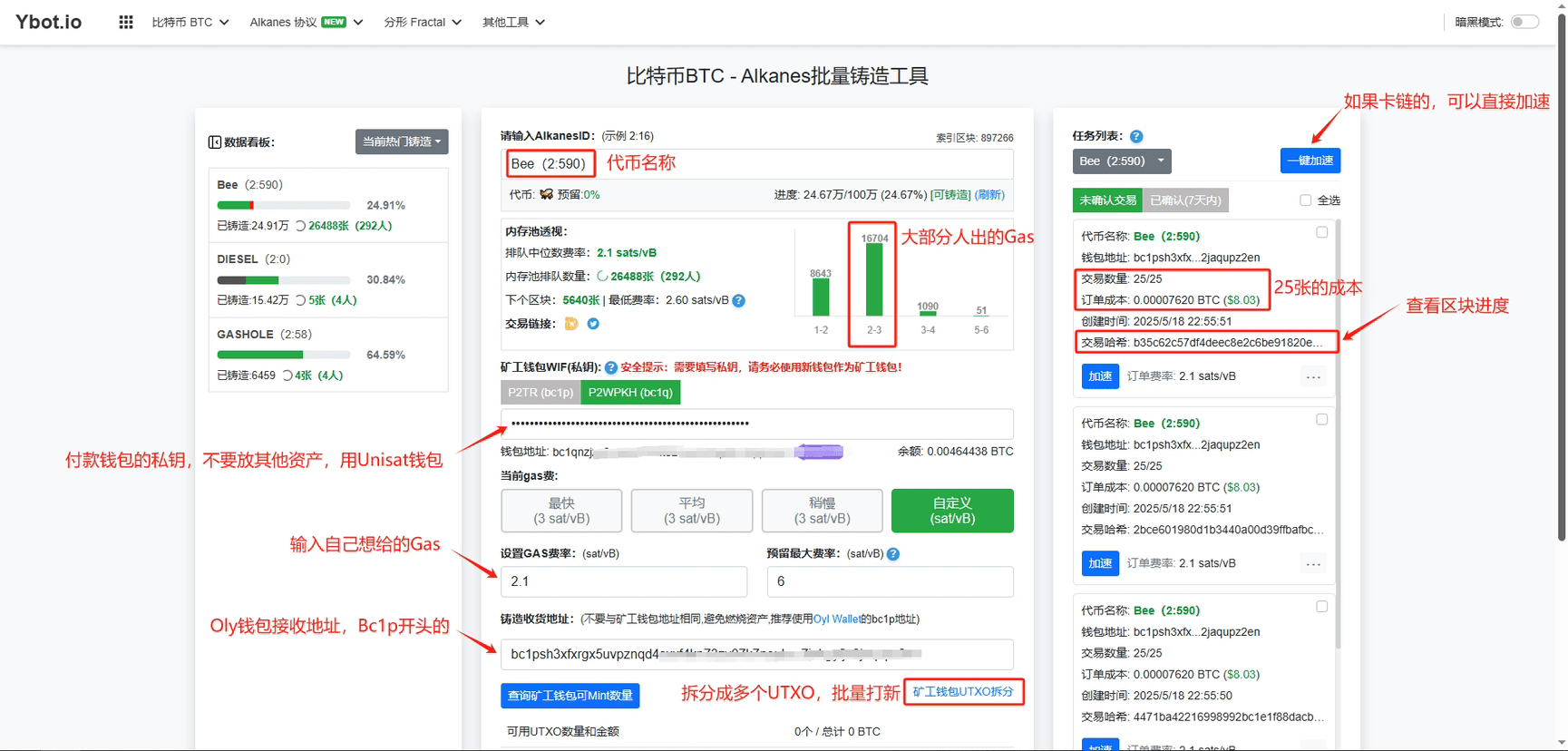Screen dimensions: 1568x751
Task: Choose 自定义 (sat/vB) gas option
Action: (952, 511)
